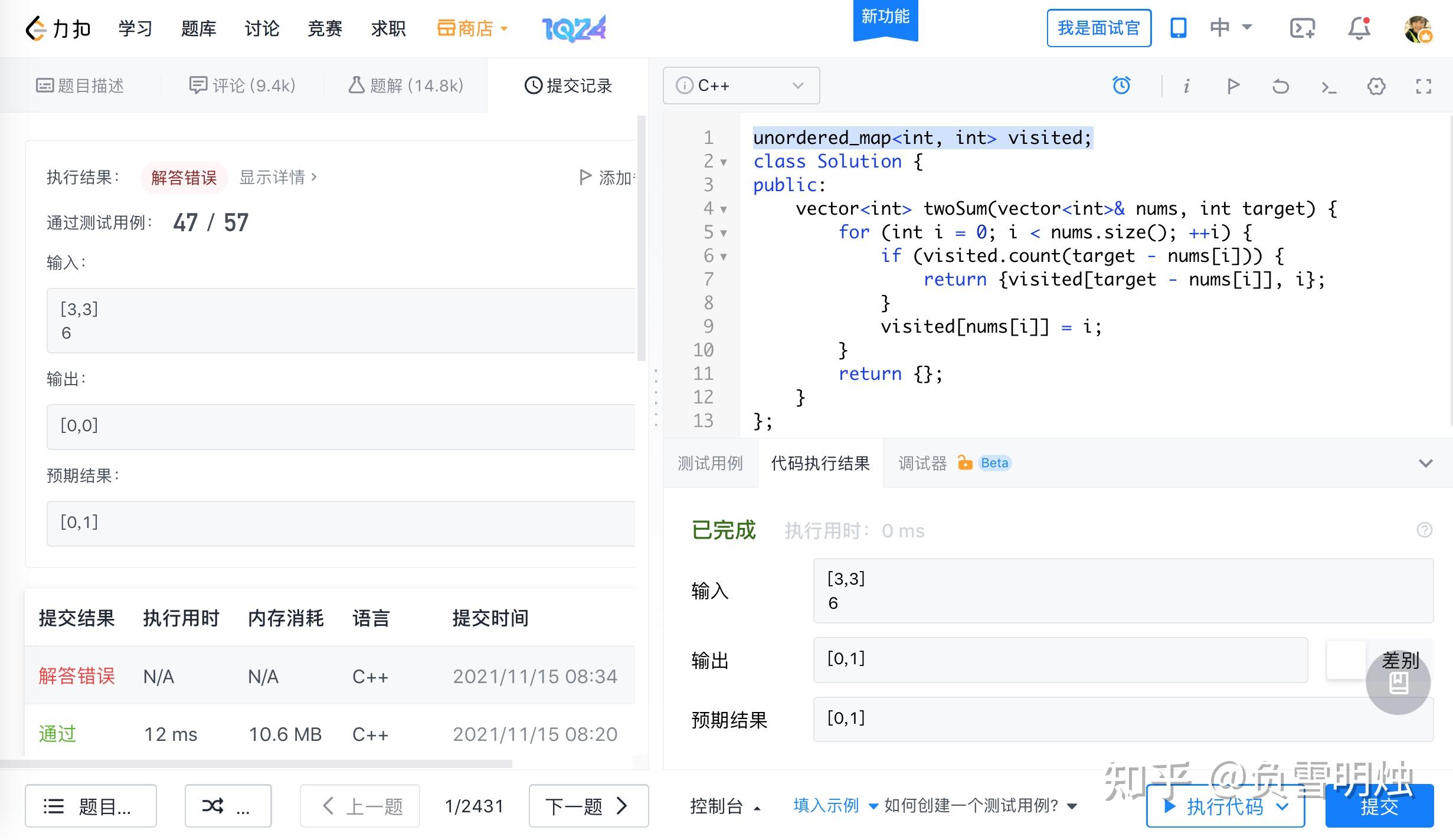The width and height of the screenshot is (1453, 840).
Task: Open the editor info icon
Action: coord(1186,87)
